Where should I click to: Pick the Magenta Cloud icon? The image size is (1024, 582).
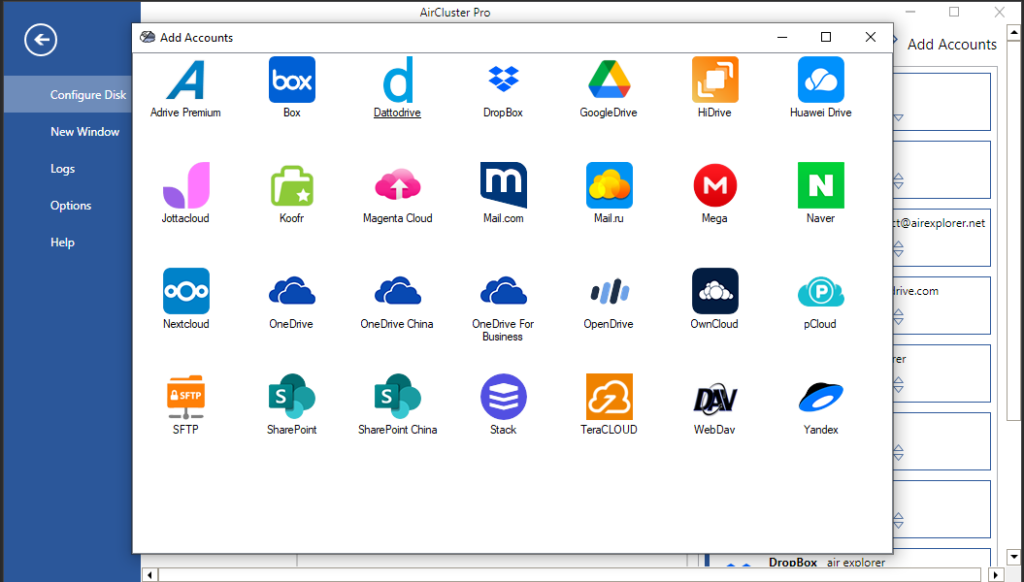coord(398,186)
